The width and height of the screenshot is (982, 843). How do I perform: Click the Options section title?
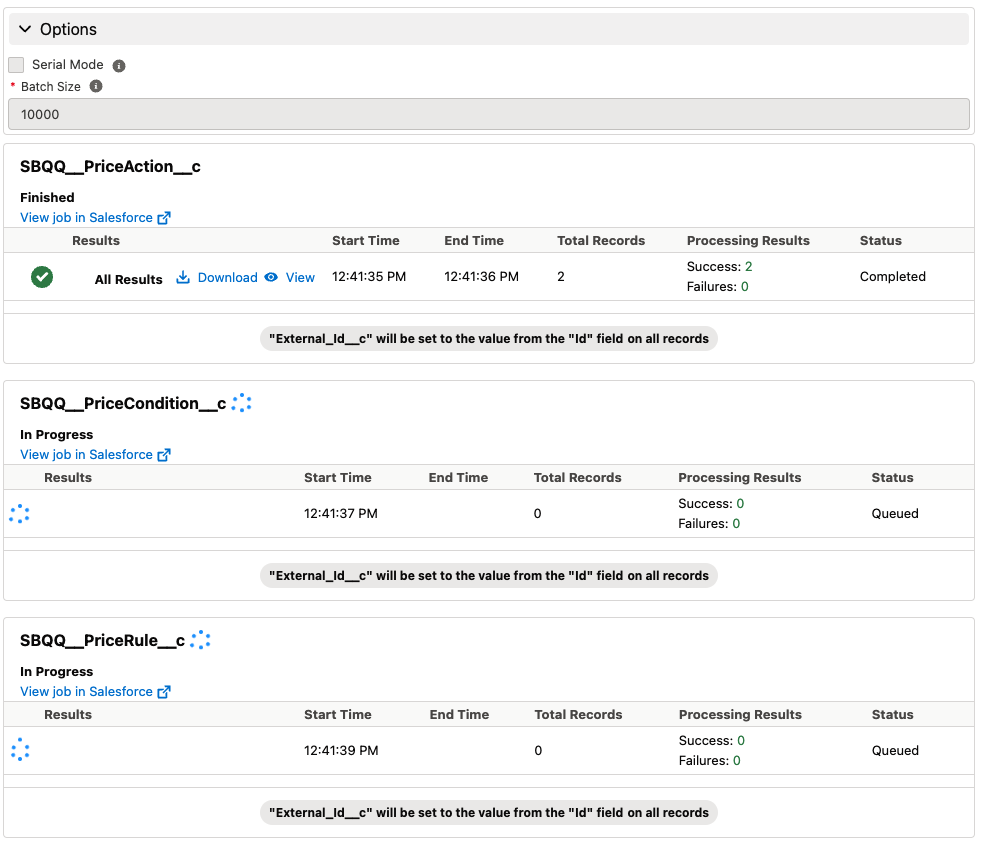tap(68, 29)
